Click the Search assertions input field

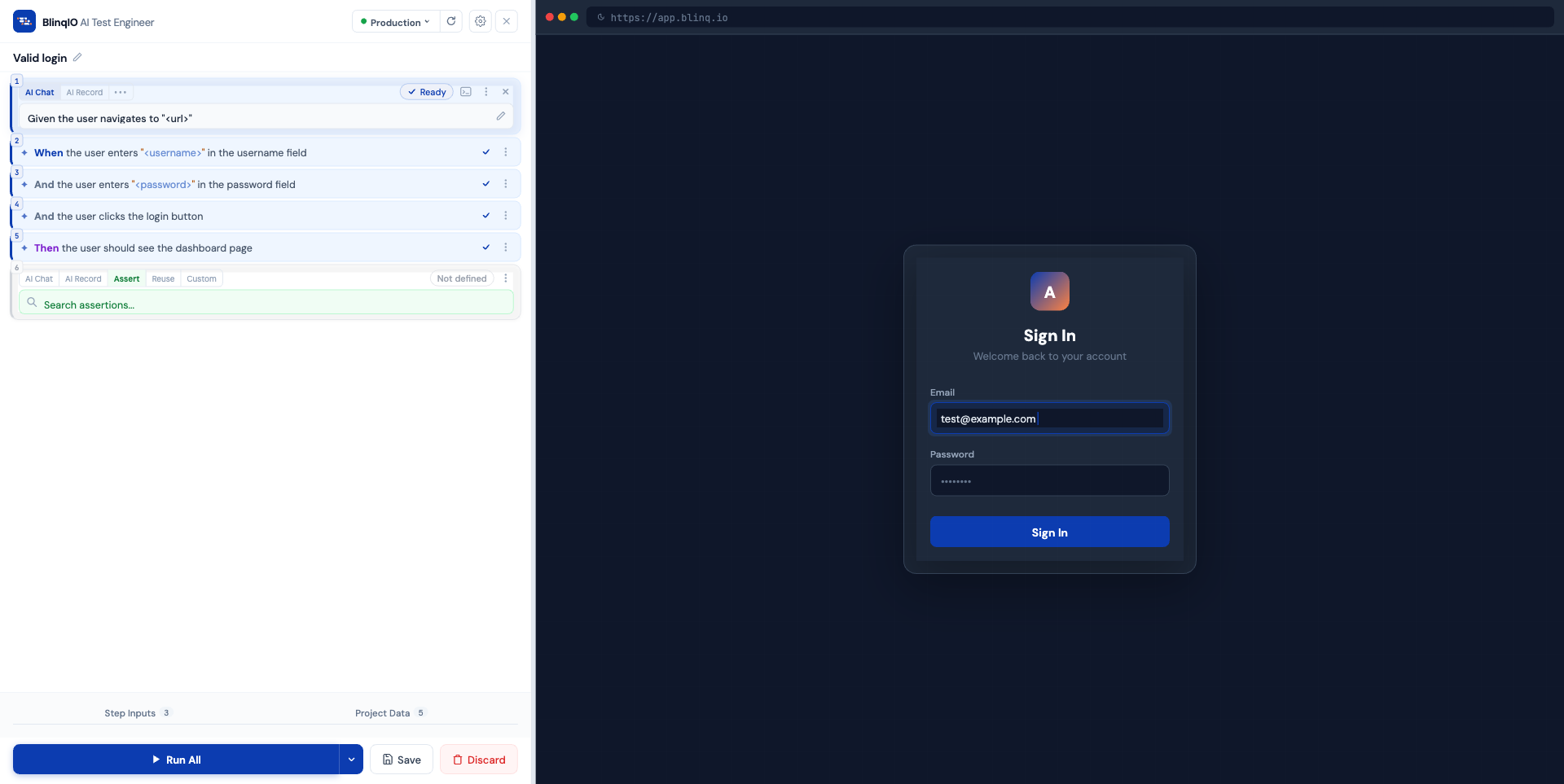pos(163,304)
